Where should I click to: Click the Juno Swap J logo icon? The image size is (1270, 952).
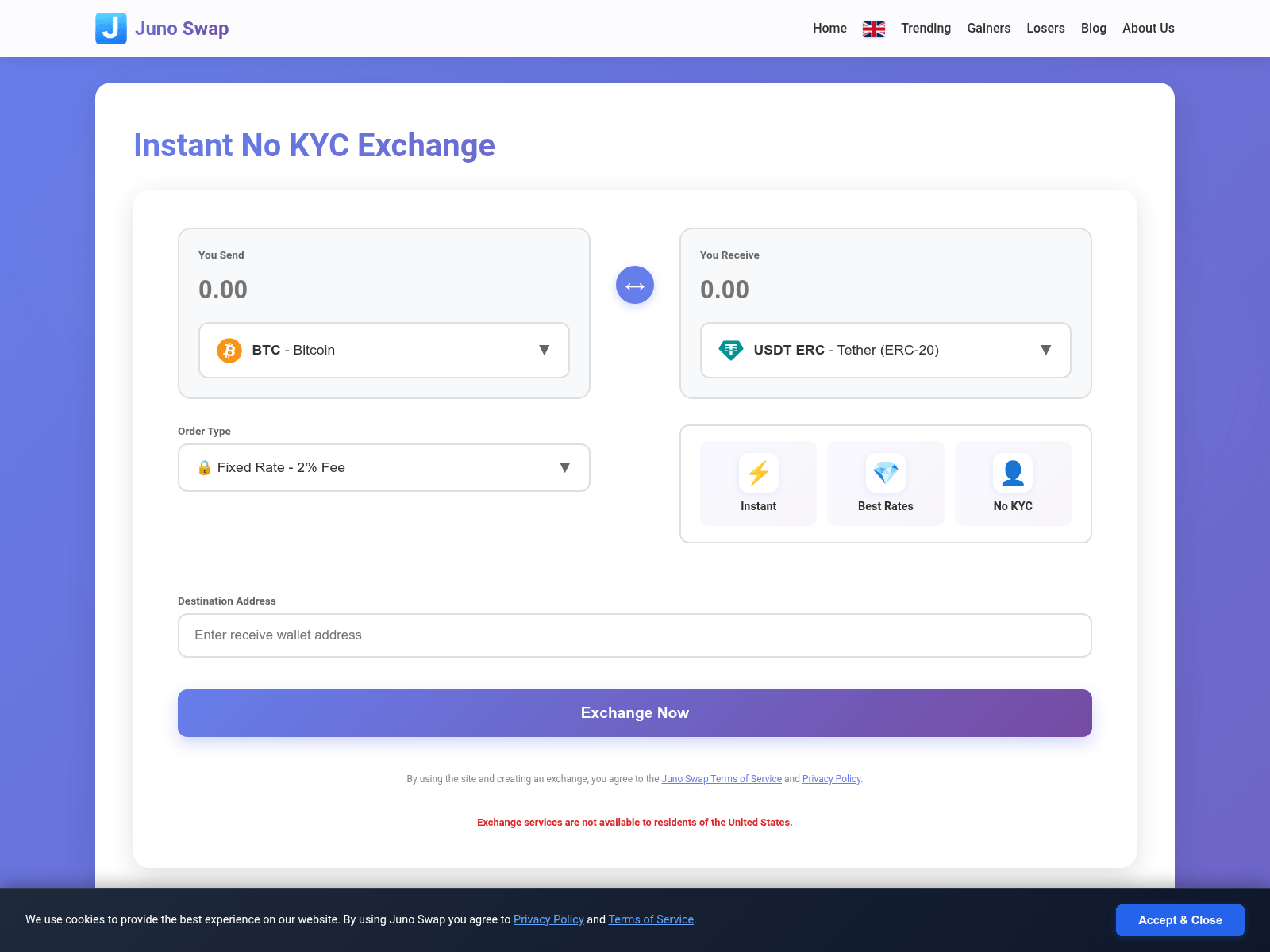[x=111, y=29]
